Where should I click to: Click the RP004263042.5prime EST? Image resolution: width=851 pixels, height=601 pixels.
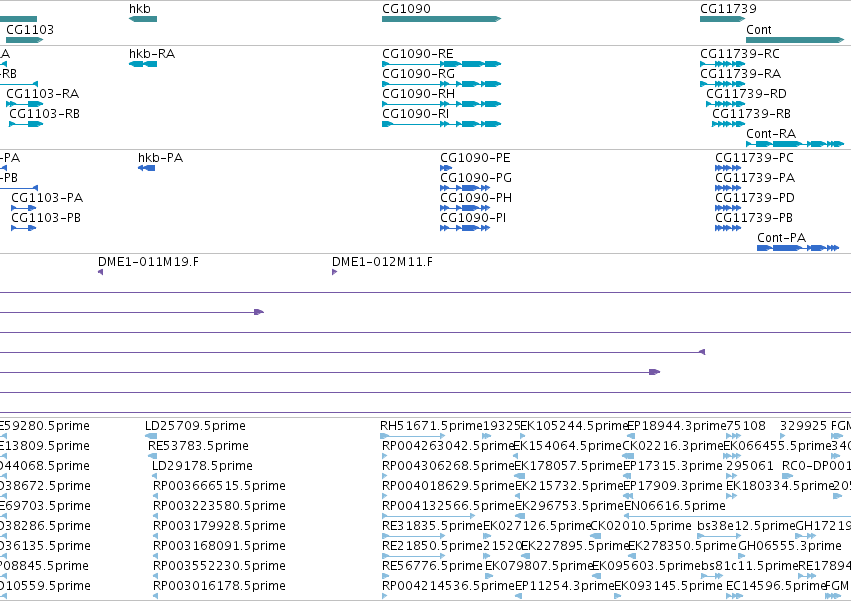click(x=385, y=456)
